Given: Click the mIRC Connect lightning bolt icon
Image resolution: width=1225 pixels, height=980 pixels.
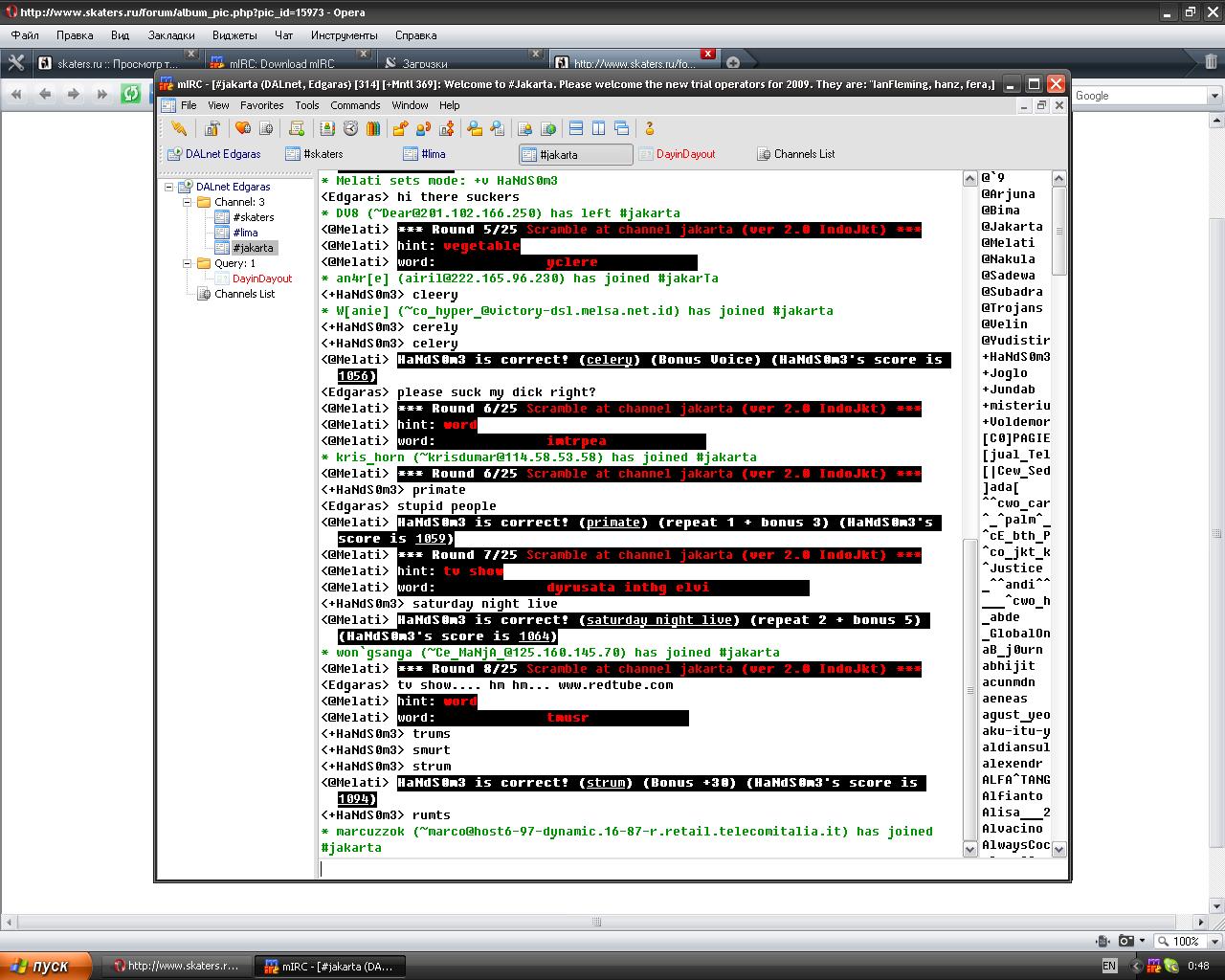Looking at the screenshot, I should (178, 128).
